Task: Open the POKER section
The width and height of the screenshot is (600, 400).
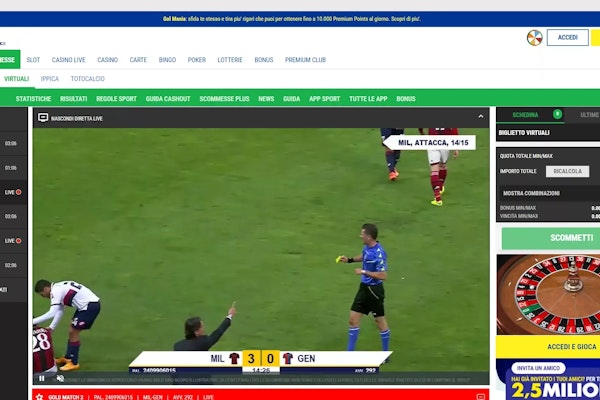Action: click(x=197, y=60)
